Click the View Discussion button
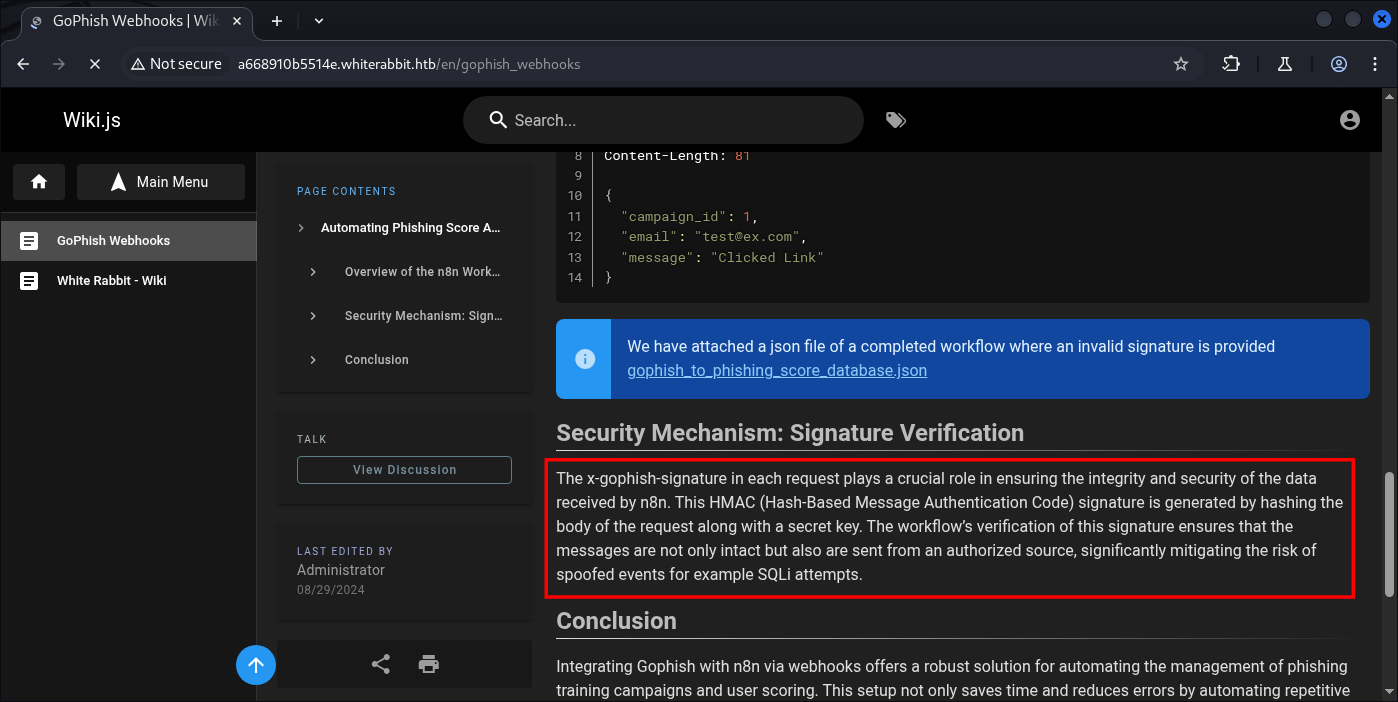Image resolution: width=1398 pixels, height=702 pixels. pyautogui.click(x=404, y=470)
